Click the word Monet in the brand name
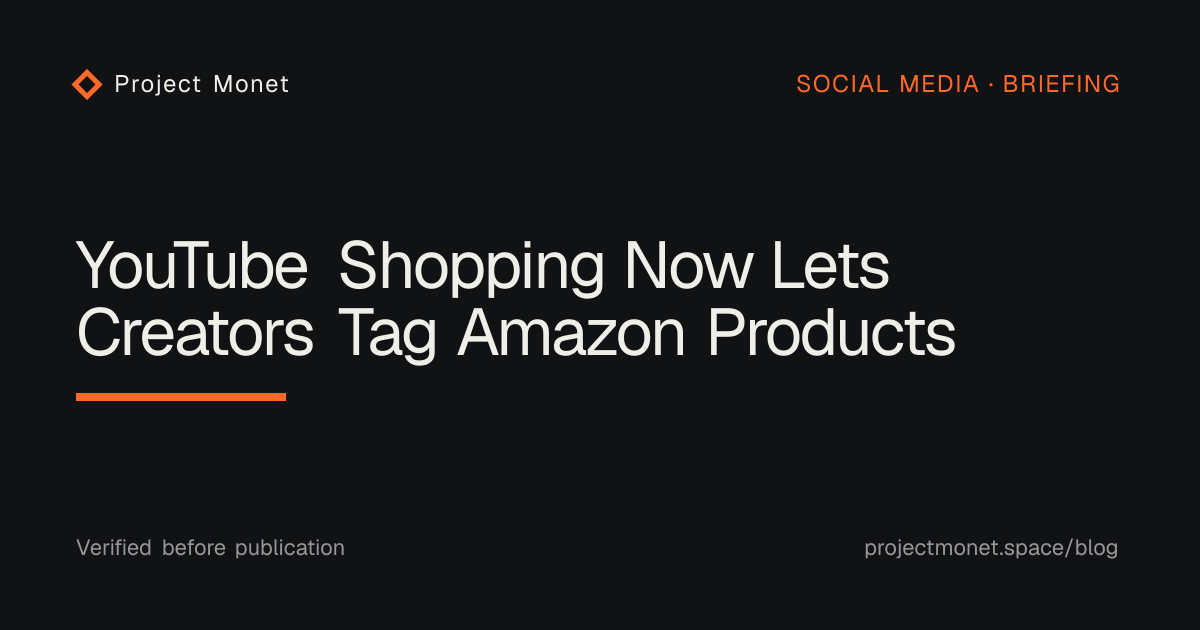Viewport: 1200px width, 630px height. pyautogui.click(x=251, y=84)
